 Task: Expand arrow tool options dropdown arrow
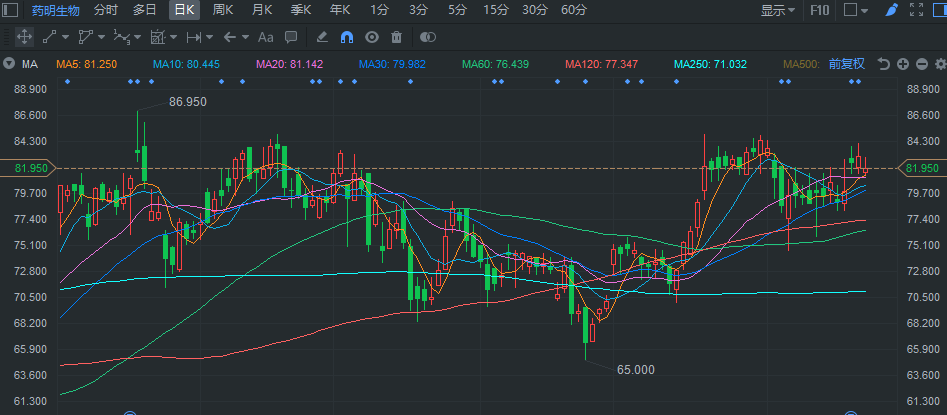(x=245, y=37)
